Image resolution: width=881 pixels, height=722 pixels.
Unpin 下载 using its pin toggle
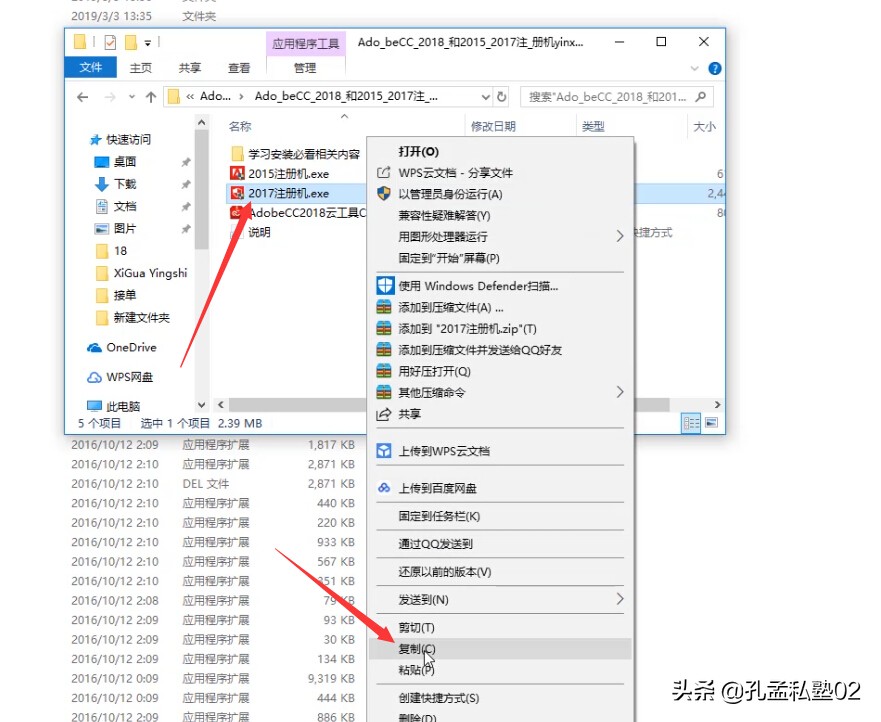pyautogui.click(x=186, y=187)
